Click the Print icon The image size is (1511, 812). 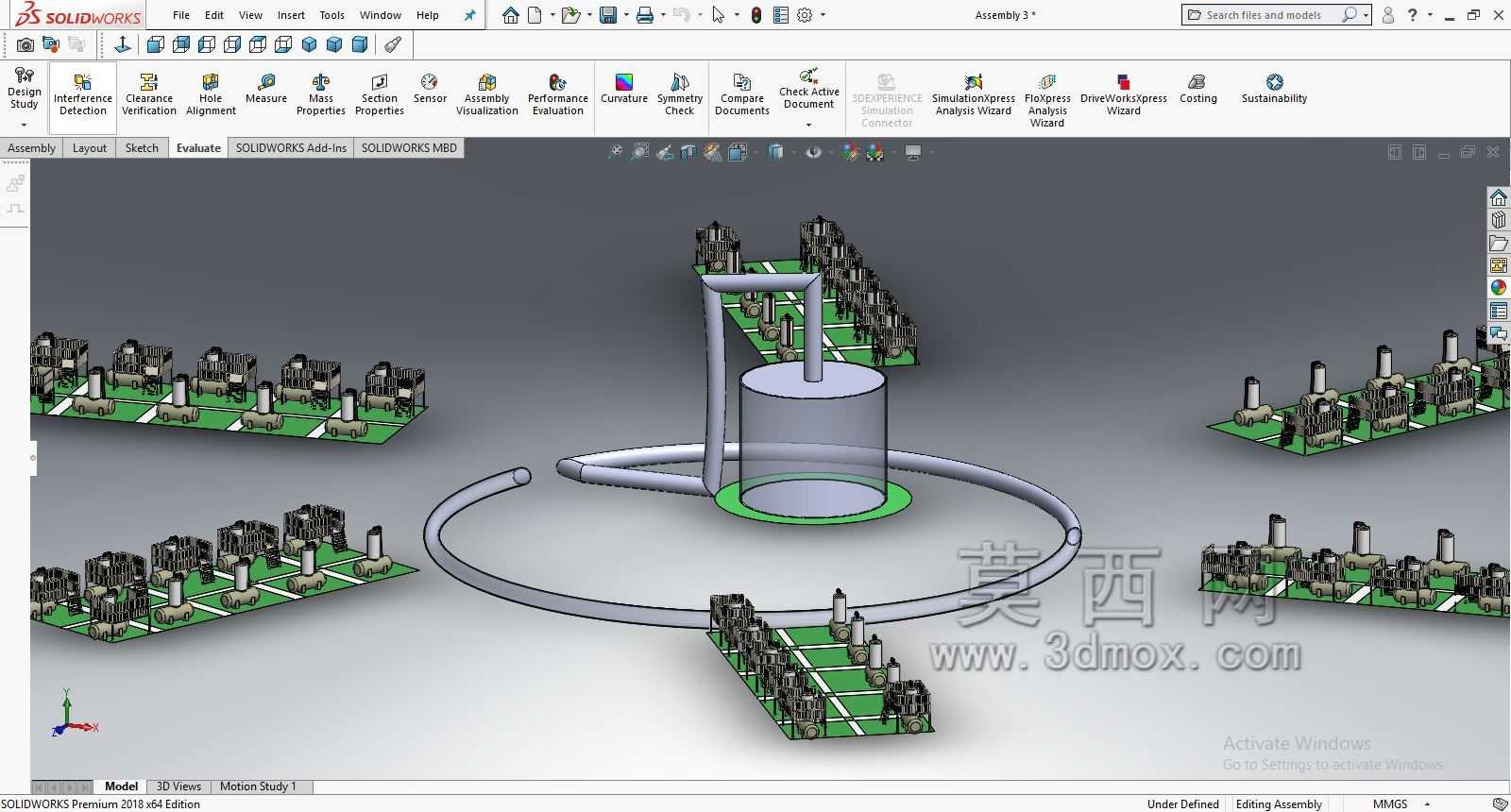[645, 15]
